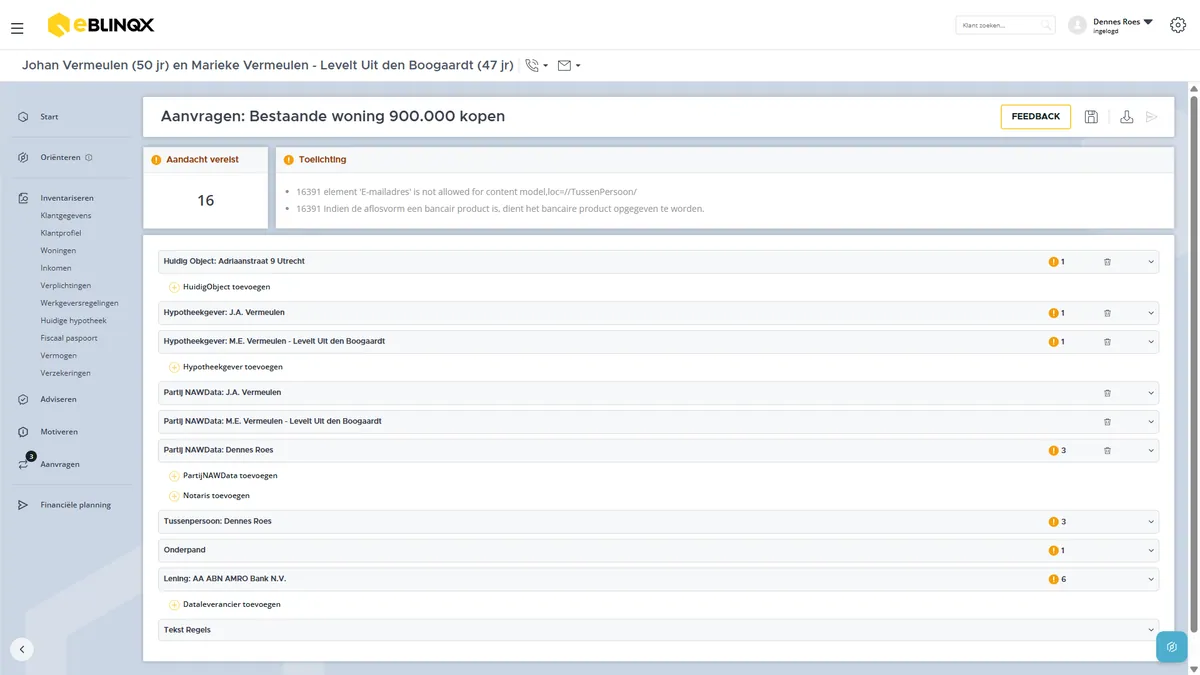Select Verplichtingen in sidebar

pyautogui.click(x=66, y=286)
